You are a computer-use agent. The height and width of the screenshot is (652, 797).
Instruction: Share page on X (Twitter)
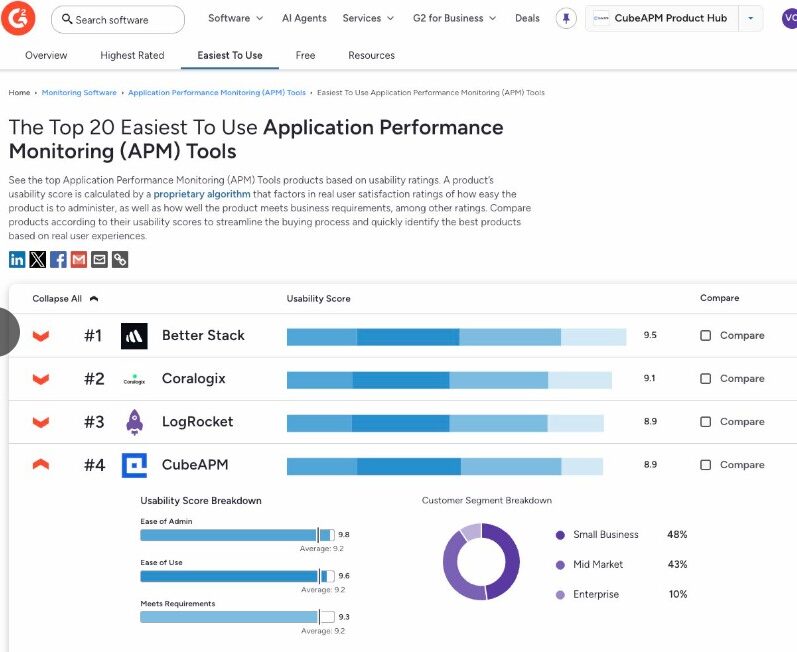(x=38, y=260)
